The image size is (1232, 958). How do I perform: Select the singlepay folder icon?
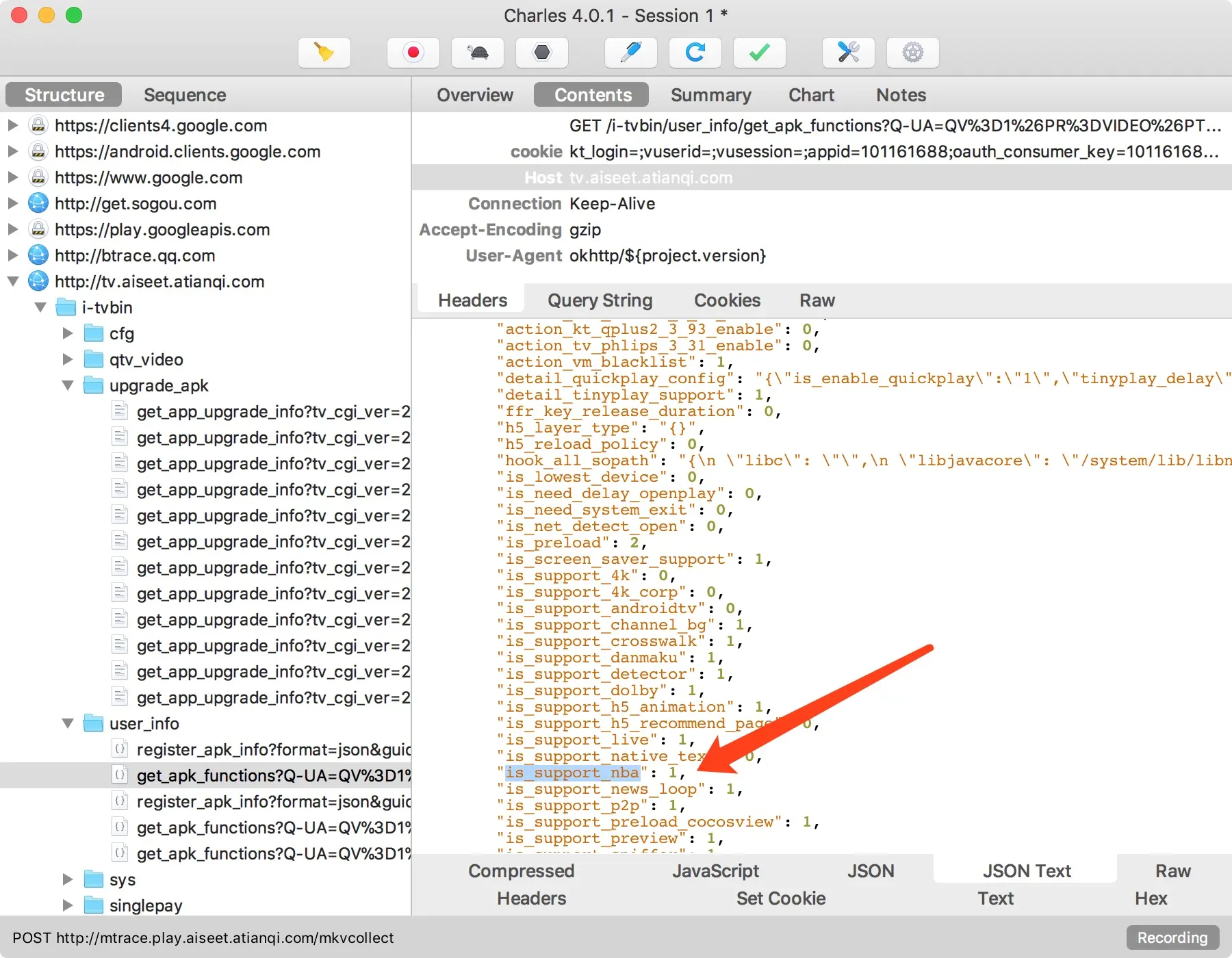[93, 905]
